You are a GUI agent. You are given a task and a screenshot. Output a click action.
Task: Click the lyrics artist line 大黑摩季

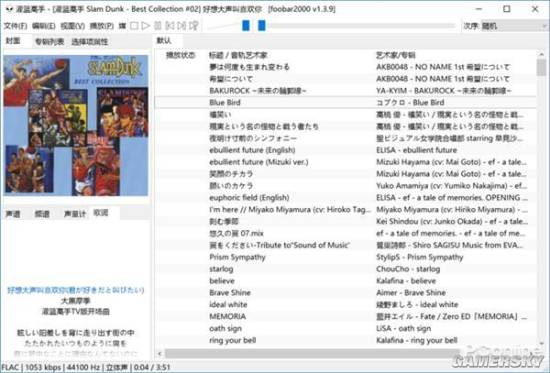pos(76,301)
